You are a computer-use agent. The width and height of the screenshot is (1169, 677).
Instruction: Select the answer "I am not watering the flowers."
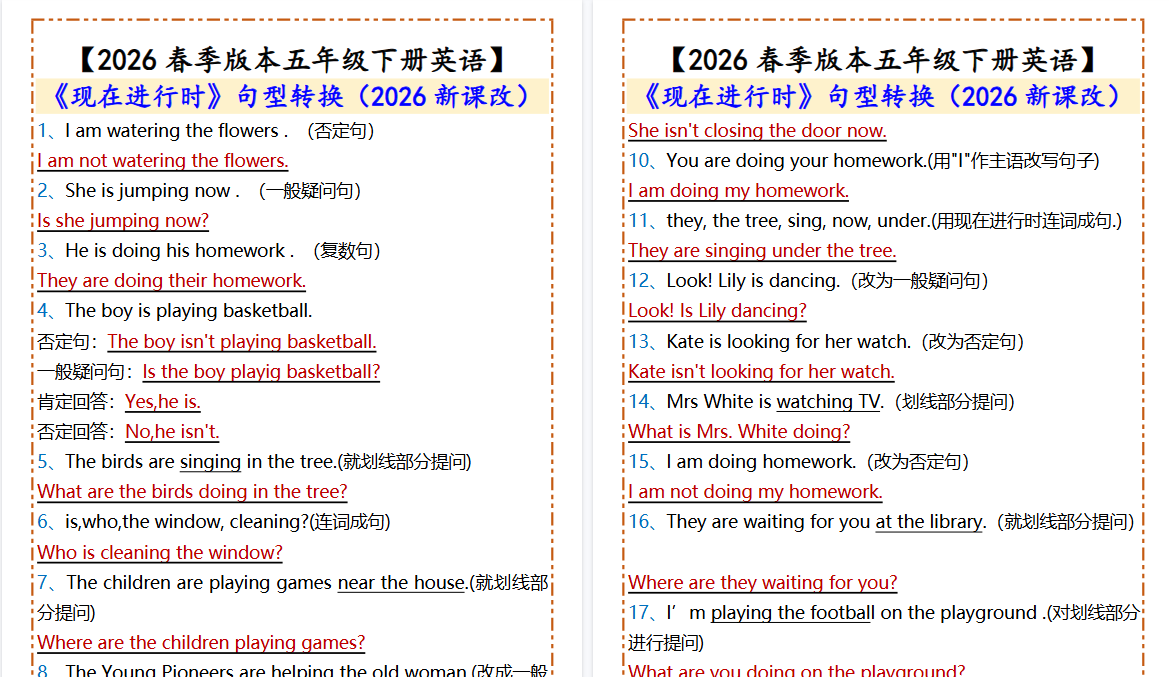[162, 160]
